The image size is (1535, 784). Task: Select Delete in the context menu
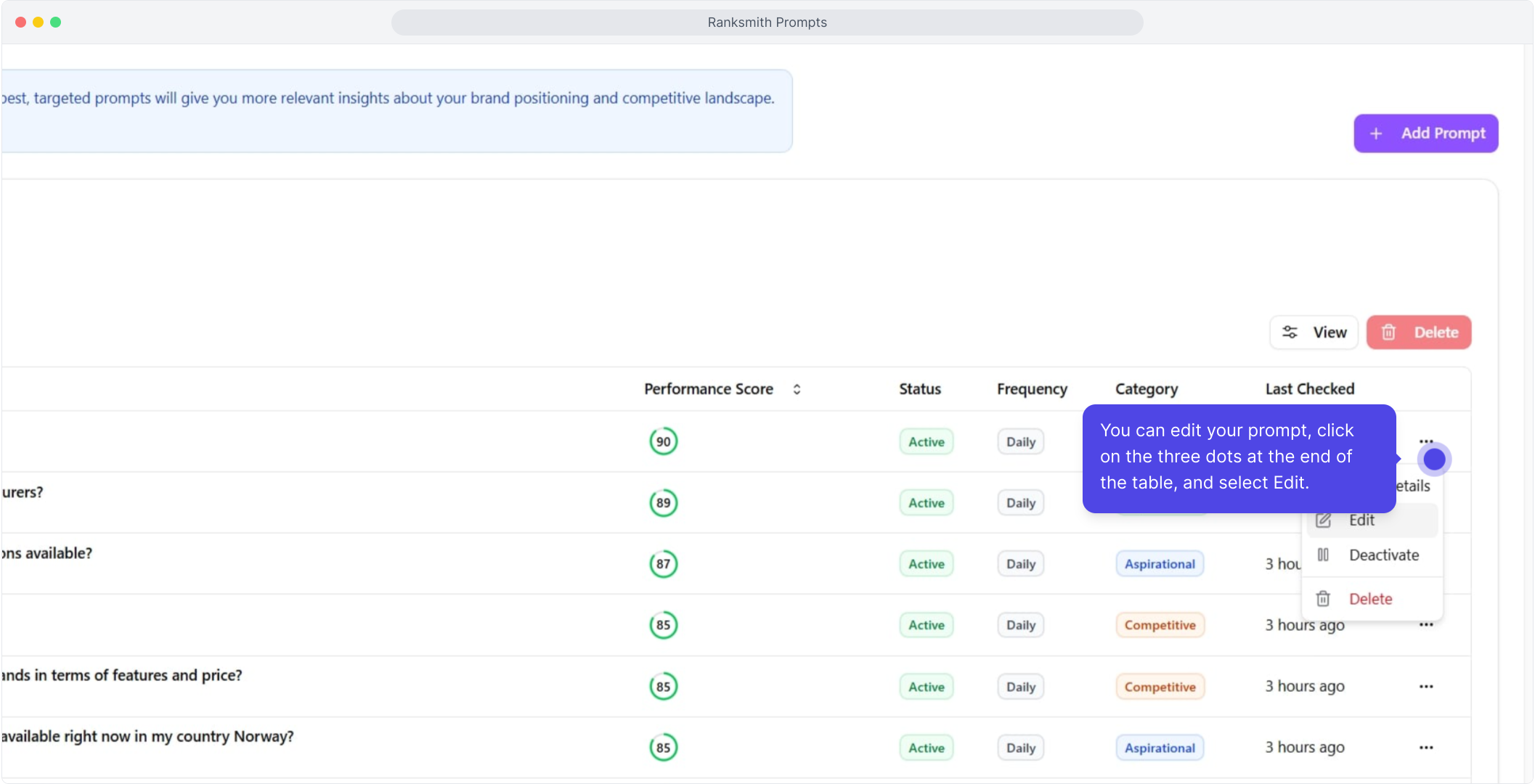coord(1370,599)
